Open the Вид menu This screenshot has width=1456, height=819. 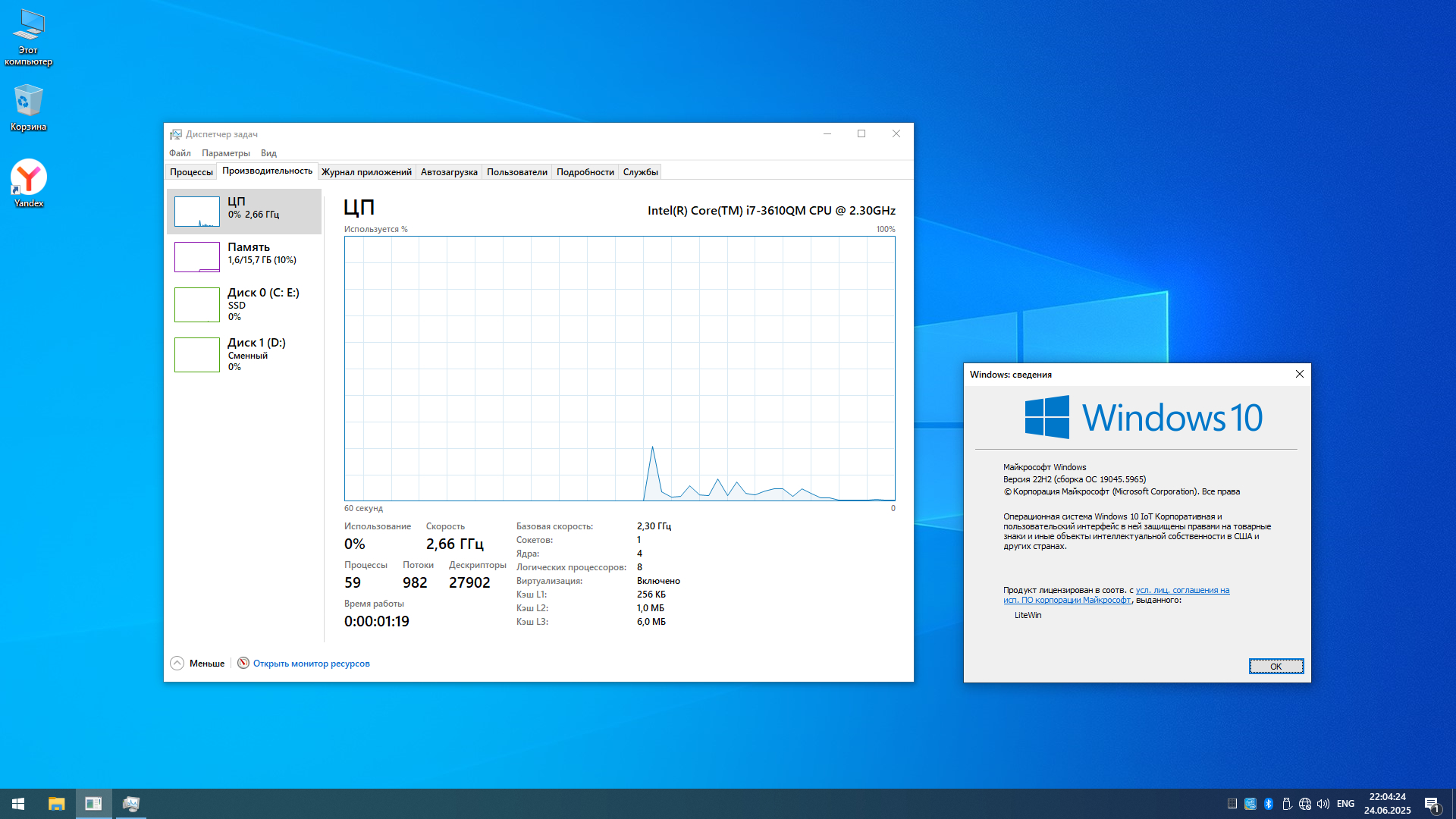point(268,153)
